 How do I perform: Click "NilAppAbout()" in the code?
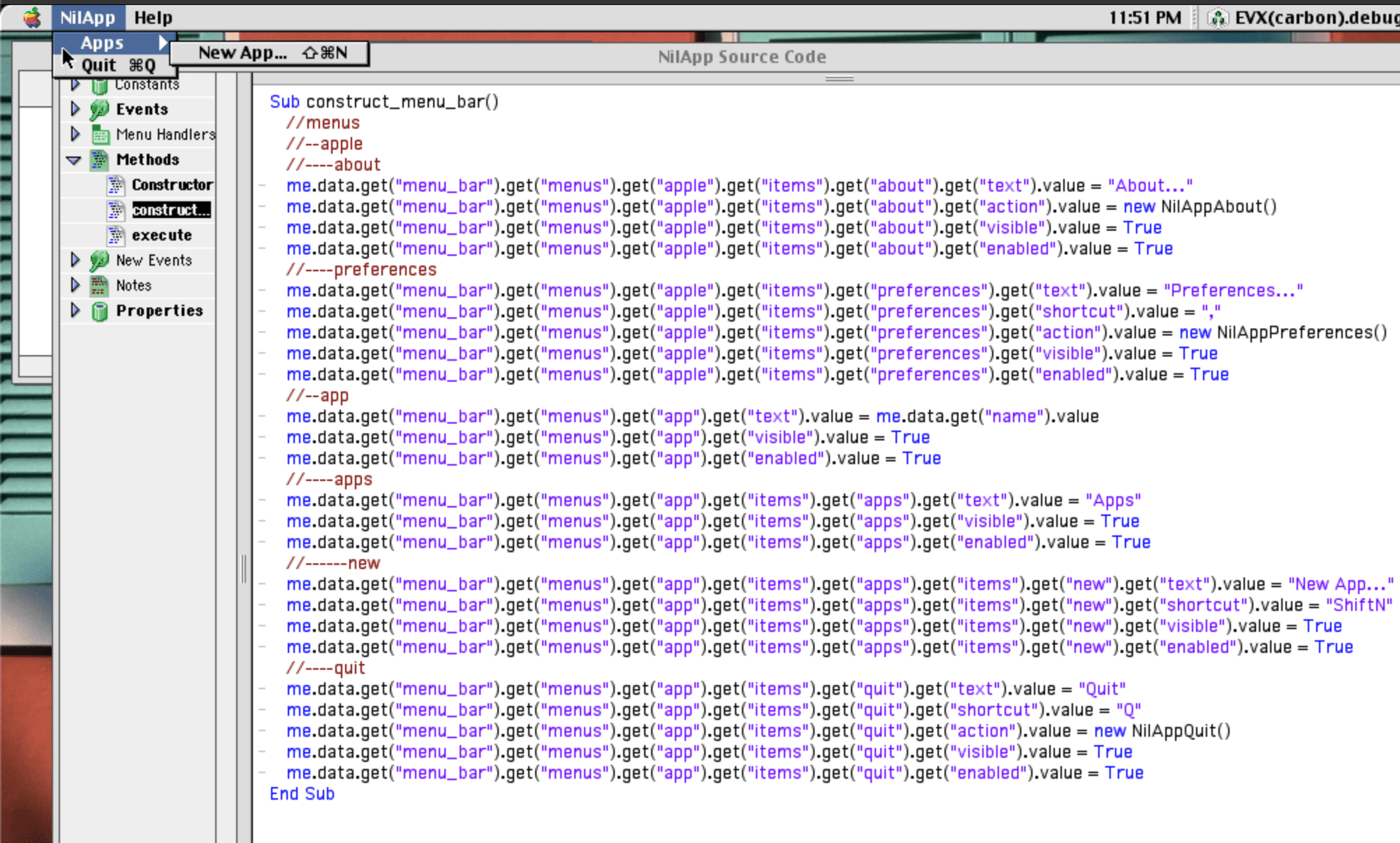[1219, 207]
